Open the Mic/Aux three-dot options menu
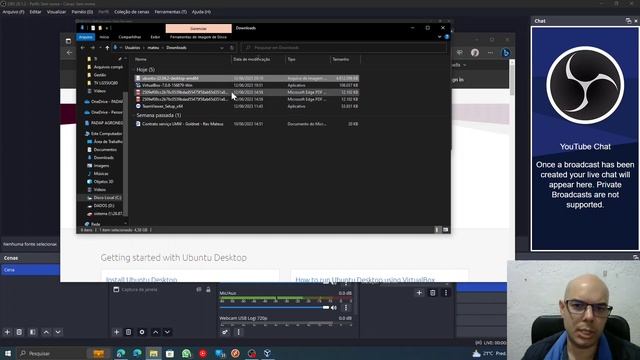 click(x=346, y=308)
